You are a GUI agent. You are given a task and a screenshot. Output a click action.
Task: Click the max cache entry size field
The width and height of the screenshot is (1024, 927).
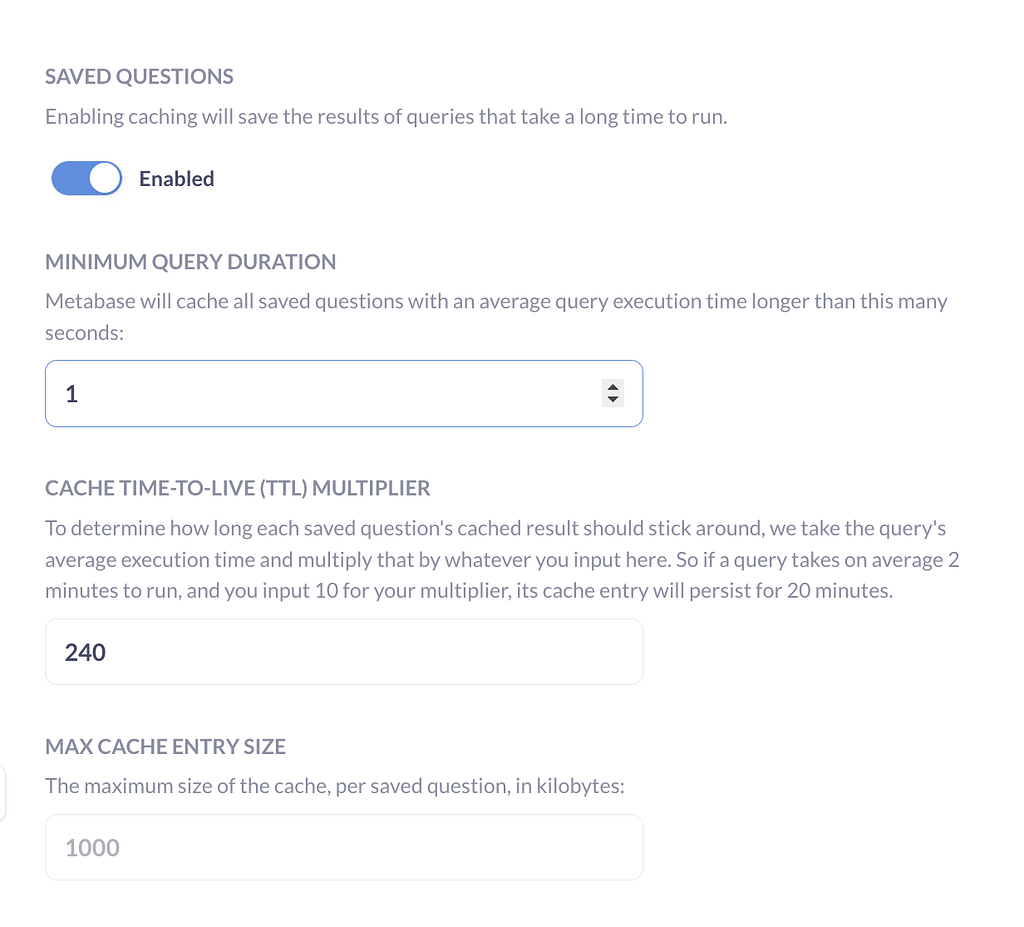[343, 847]
